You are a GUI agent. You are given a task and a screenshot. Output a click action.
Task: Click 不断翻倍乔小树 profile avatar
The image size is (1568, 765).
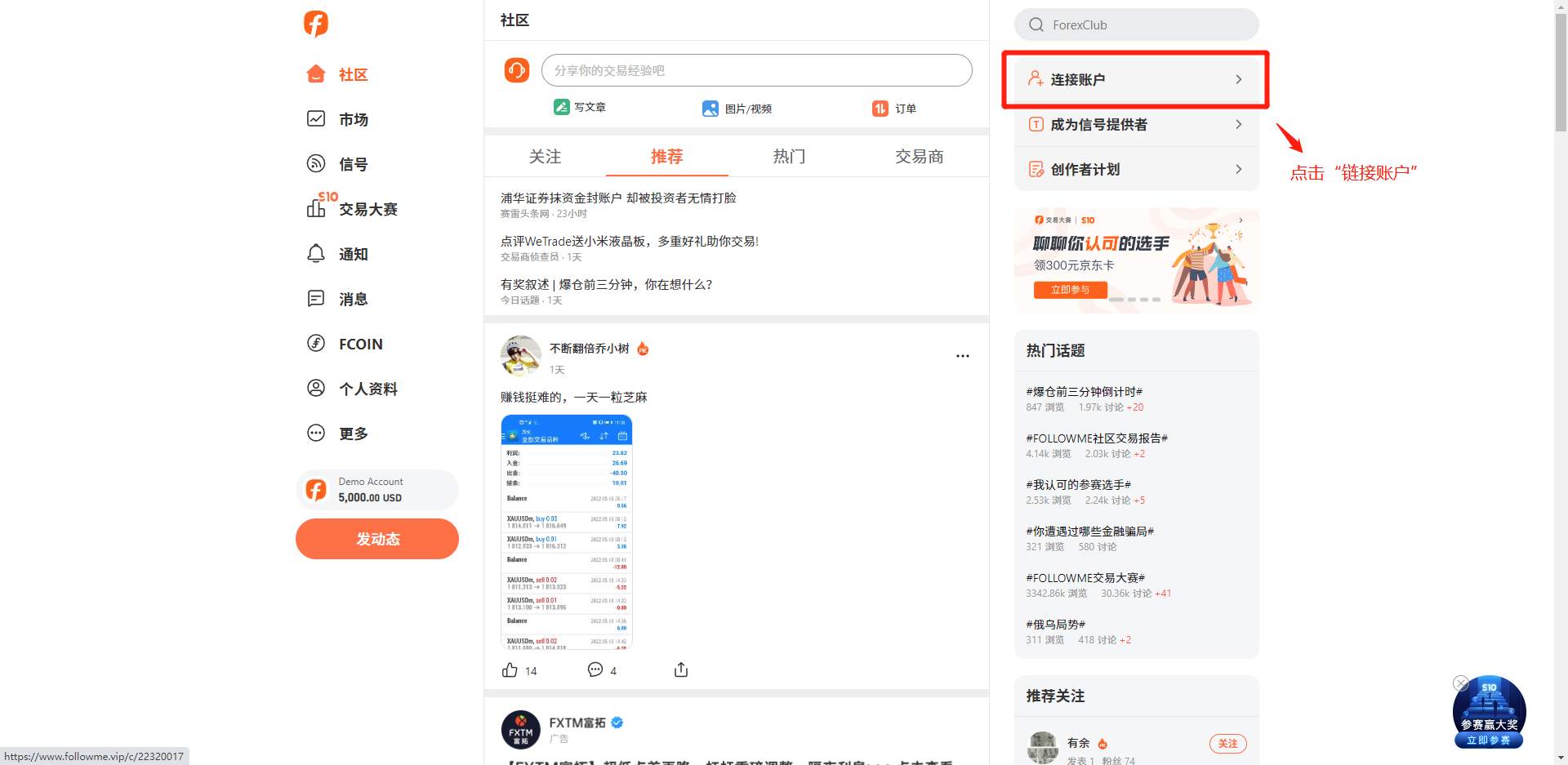coord(520,355)
